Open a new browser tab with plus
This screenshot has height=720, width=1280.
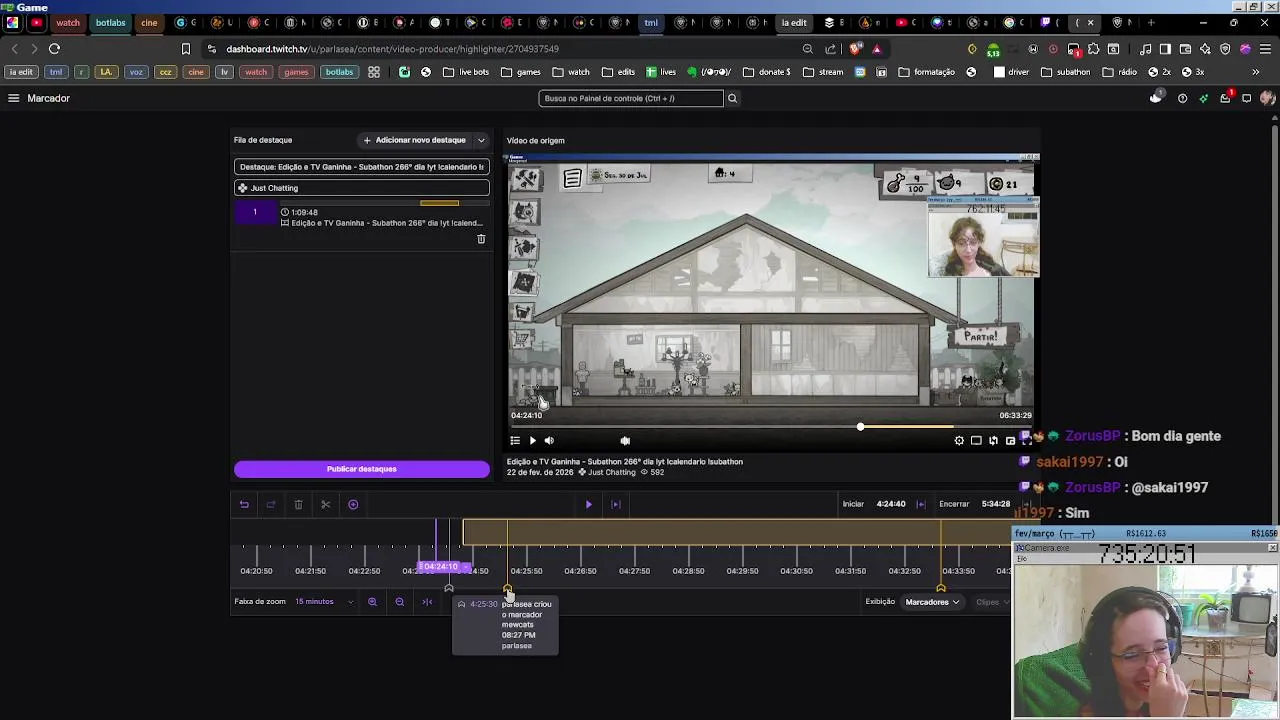point(1151,23)
